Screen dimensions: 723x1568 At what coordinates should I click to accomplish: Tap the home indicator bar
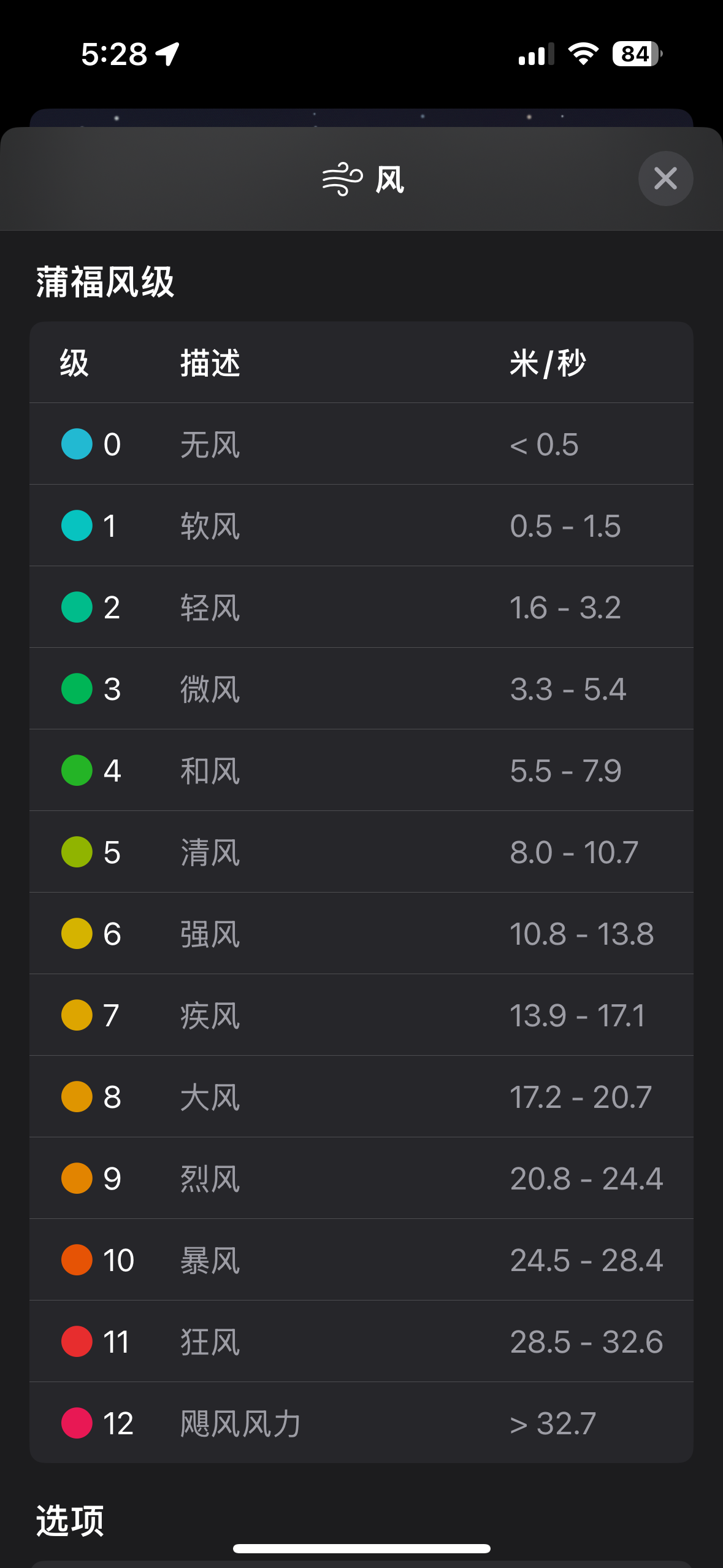[361, 1548]
